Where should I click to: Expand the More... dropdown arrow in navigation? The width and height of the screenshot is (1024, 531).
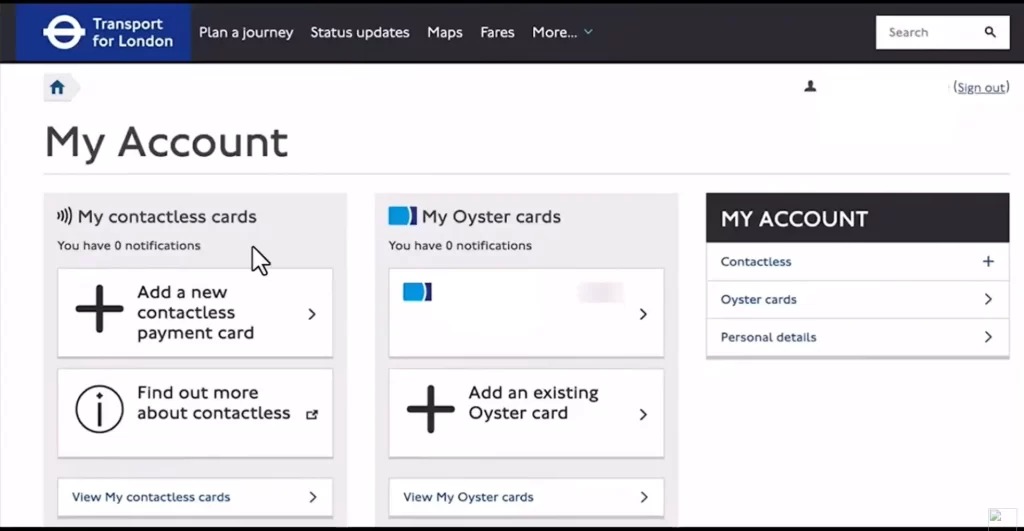[588, 31]
